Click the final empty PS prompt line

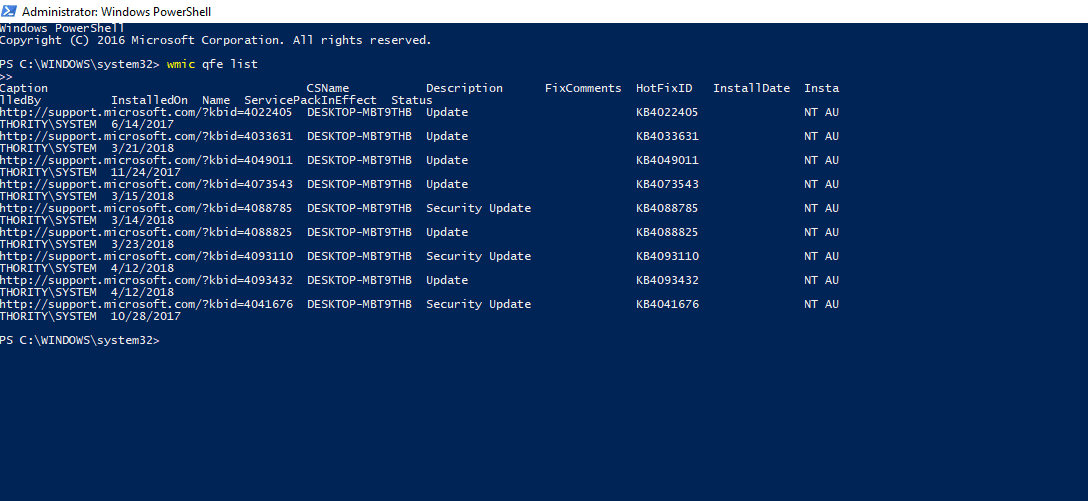point(80,340)
